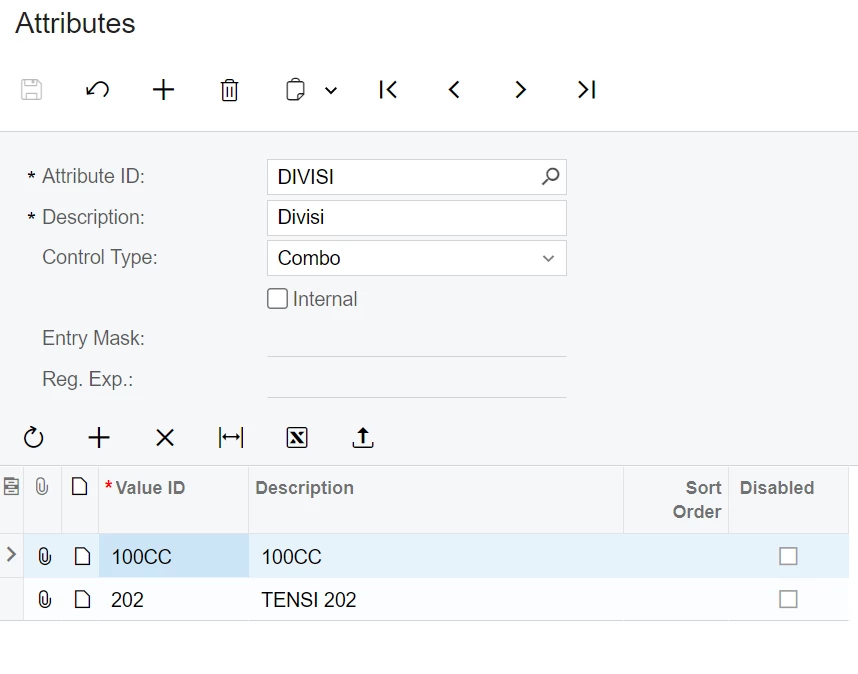
Task: Go to the next attribute record
Action: [520, 90]
